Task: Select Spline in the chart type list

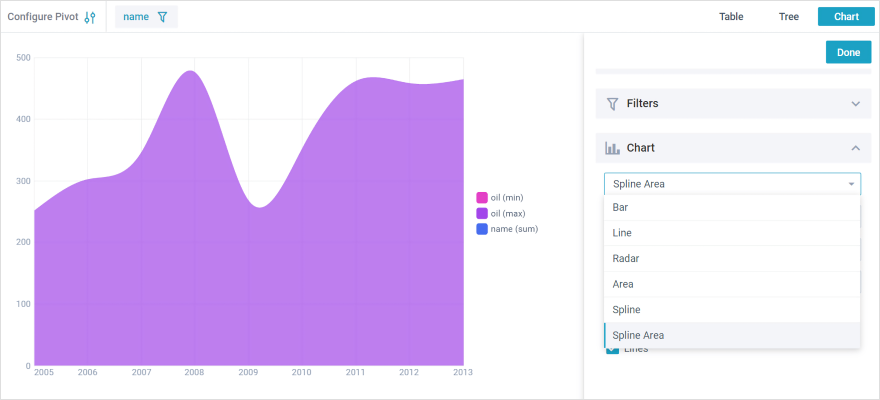Action: [x=732, y=310]
